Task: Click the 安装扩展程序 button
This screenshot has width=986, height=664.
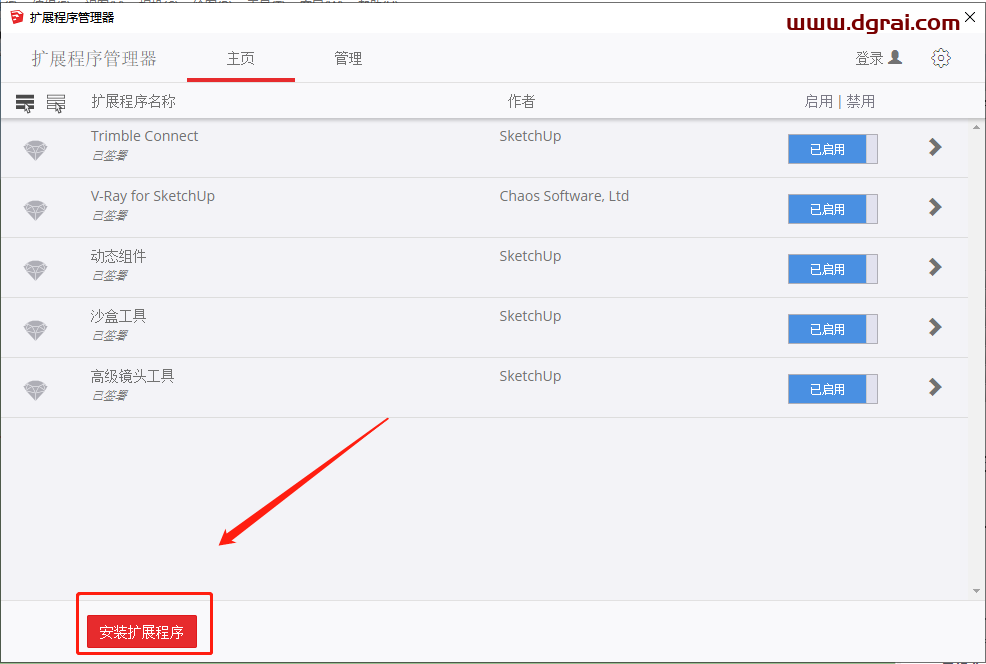Action: [141, 631]
